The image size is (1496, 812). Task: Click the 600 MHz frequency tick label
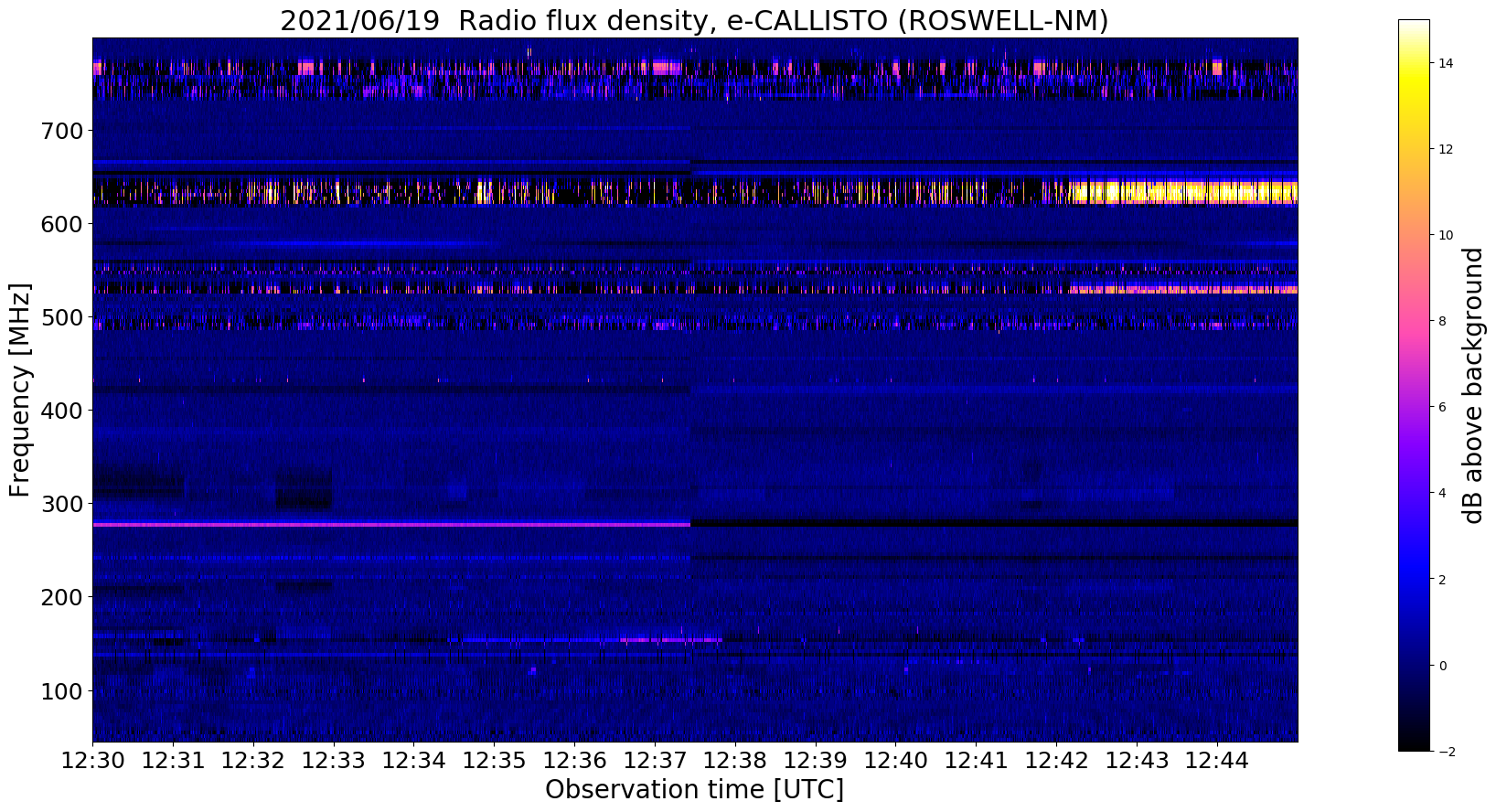coord(63,224)
